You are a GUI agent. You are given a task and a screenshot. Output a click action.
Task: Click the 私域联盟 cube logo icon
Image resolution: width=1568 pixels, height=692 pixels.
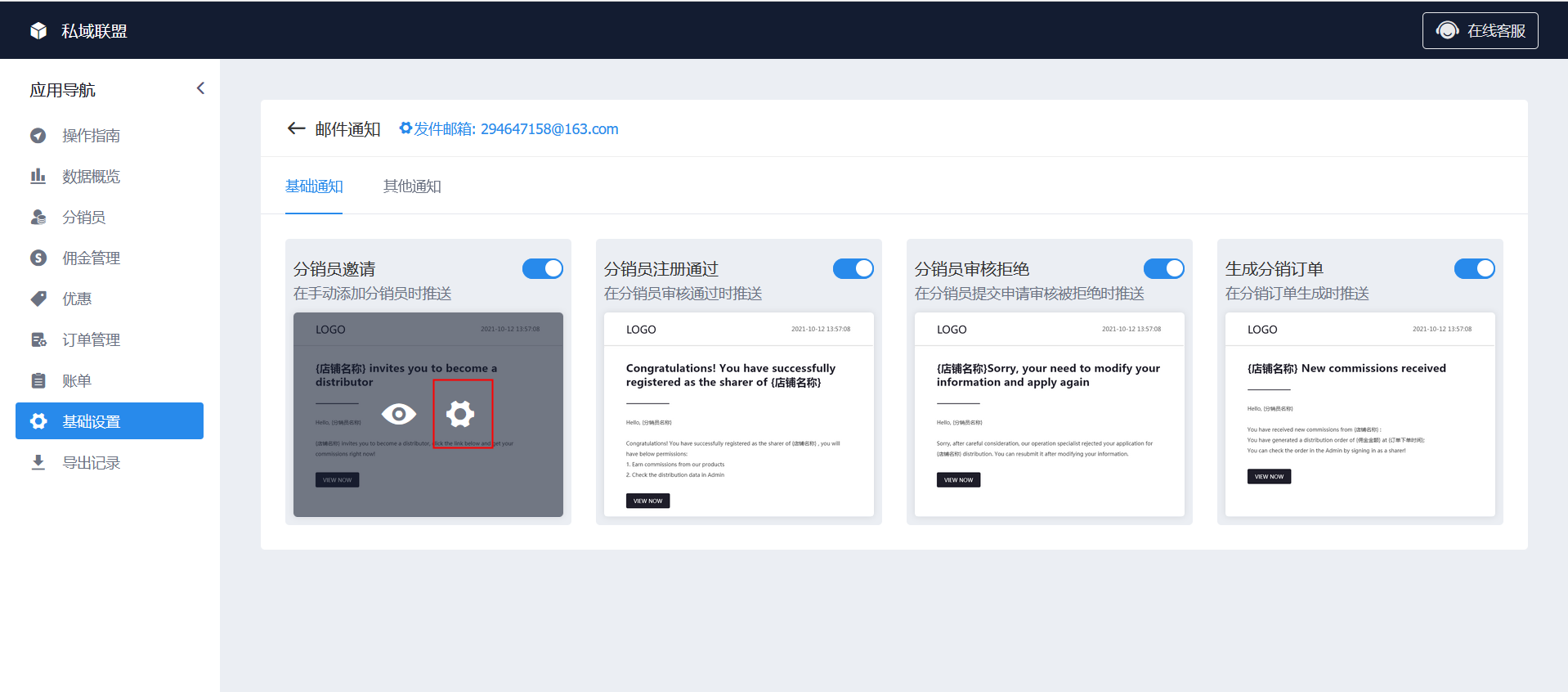[38, 31]
